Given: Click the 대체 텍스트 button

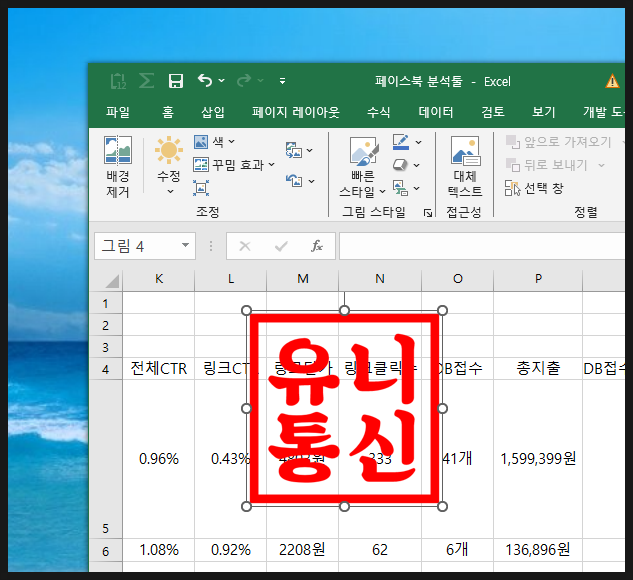Looking at the screenshot, I should (465, 167).
